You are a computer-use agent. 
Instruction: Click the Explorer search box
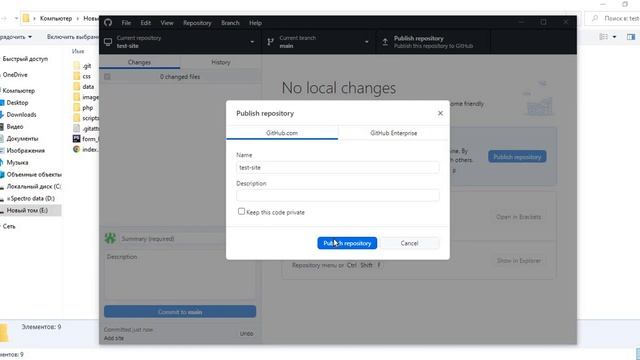click(x=612, y=18)
